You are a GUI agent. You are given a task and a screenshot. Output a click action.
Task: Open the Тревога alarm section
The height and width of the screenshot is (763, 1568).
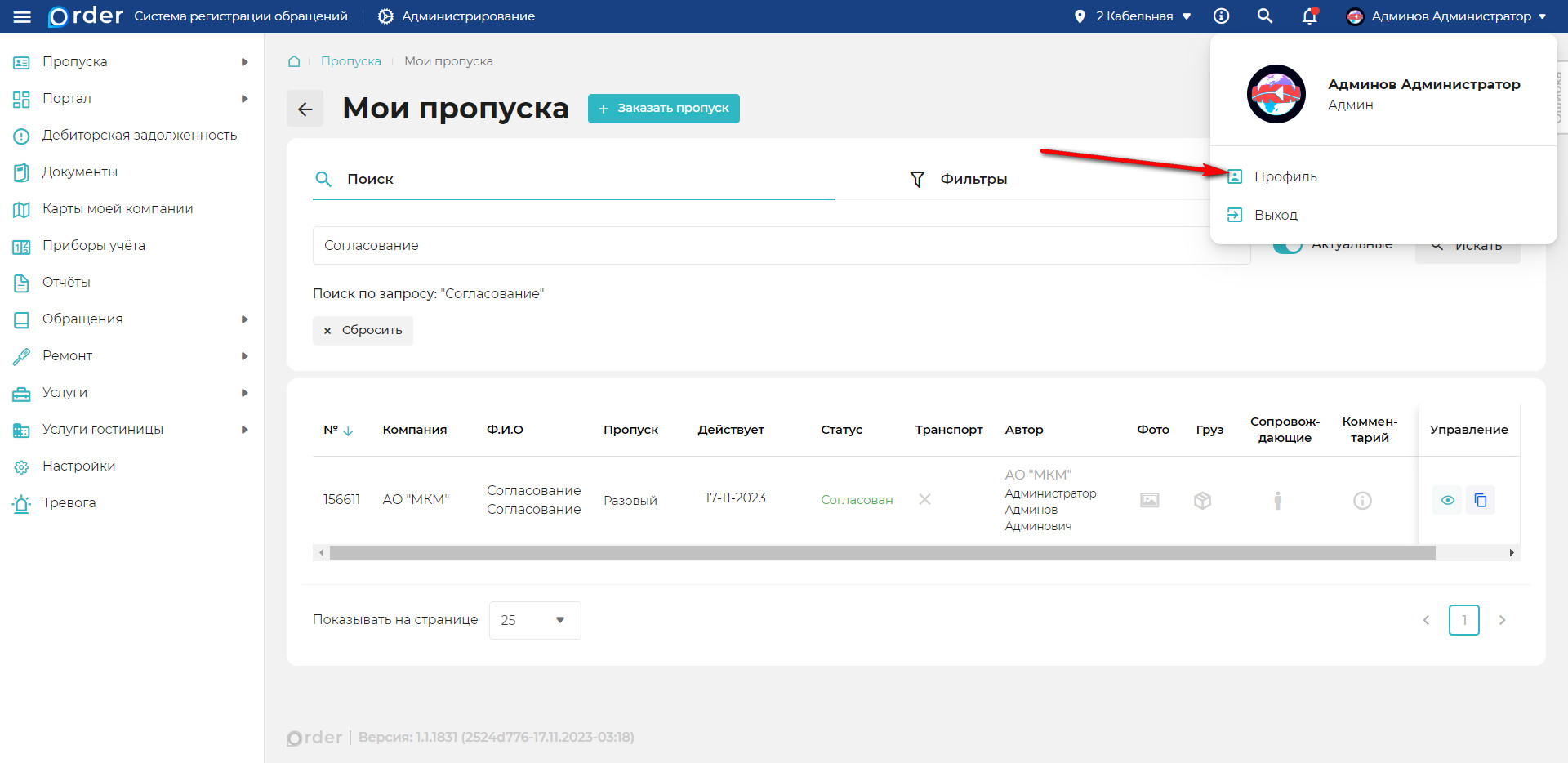(69, 502)
